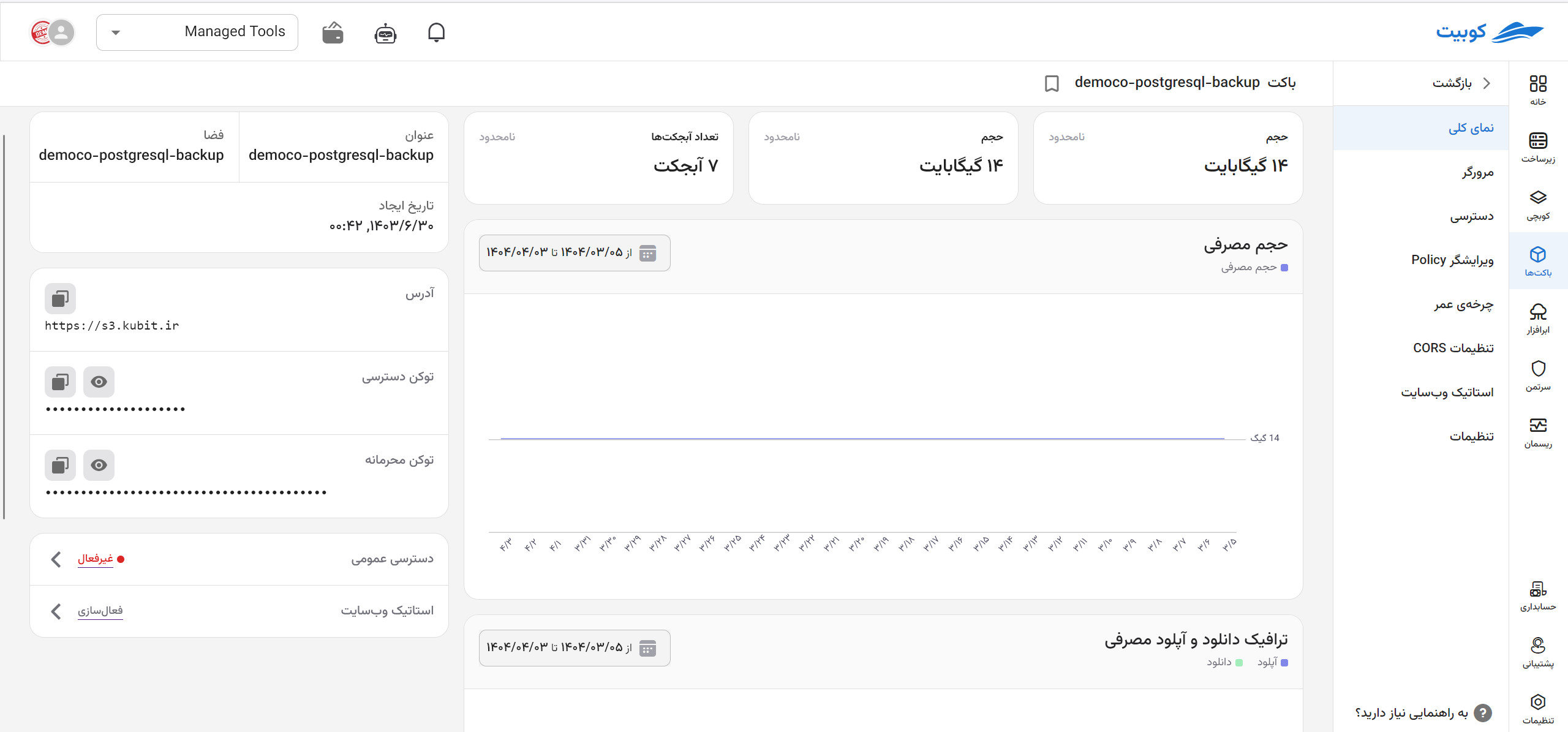Reveal the access token with eye icon
The height and width of the screenshot is (732, 1568).
[x=99, y=382]
